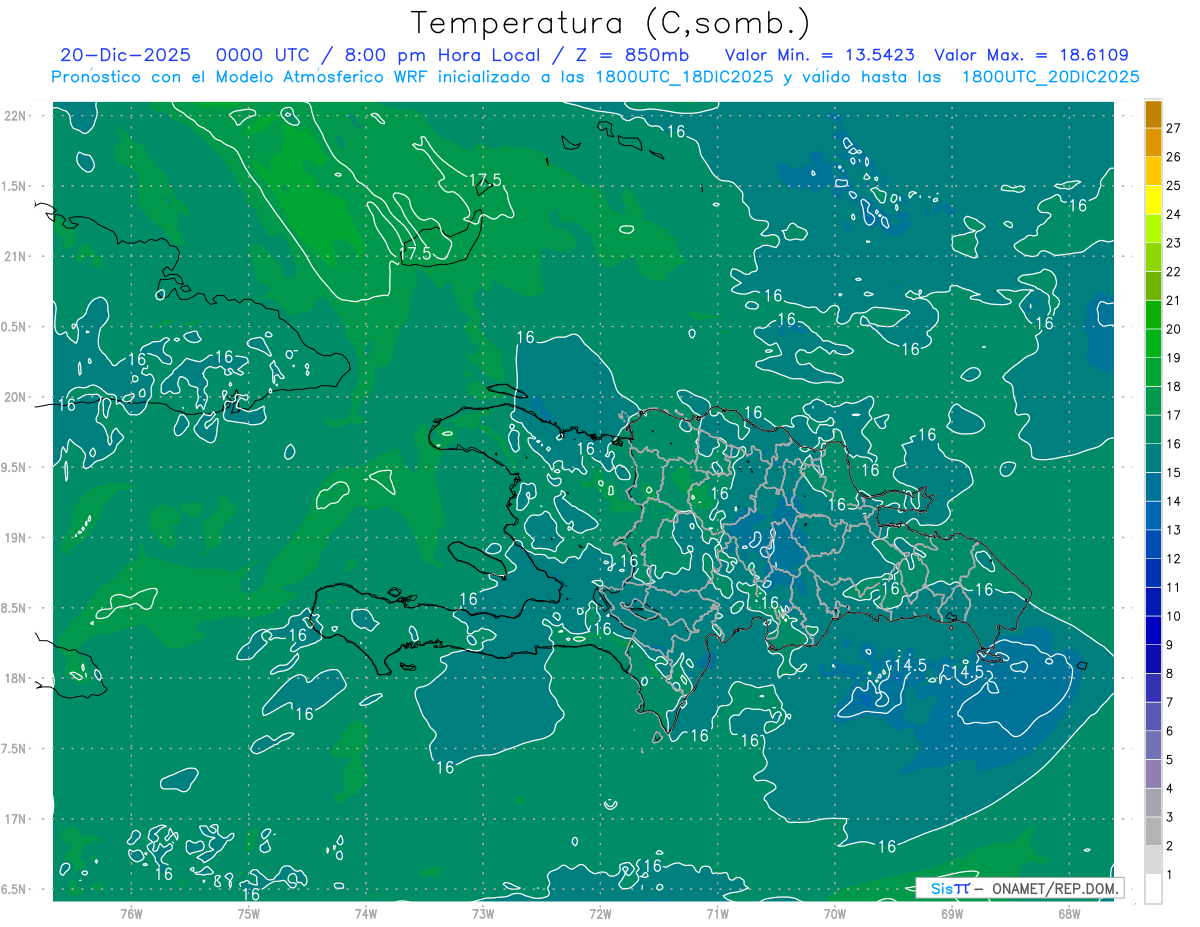Click the '17N' latitude axis label
Image resolution: width=1200 pixels, height=927 pixels.
[14, 819]
